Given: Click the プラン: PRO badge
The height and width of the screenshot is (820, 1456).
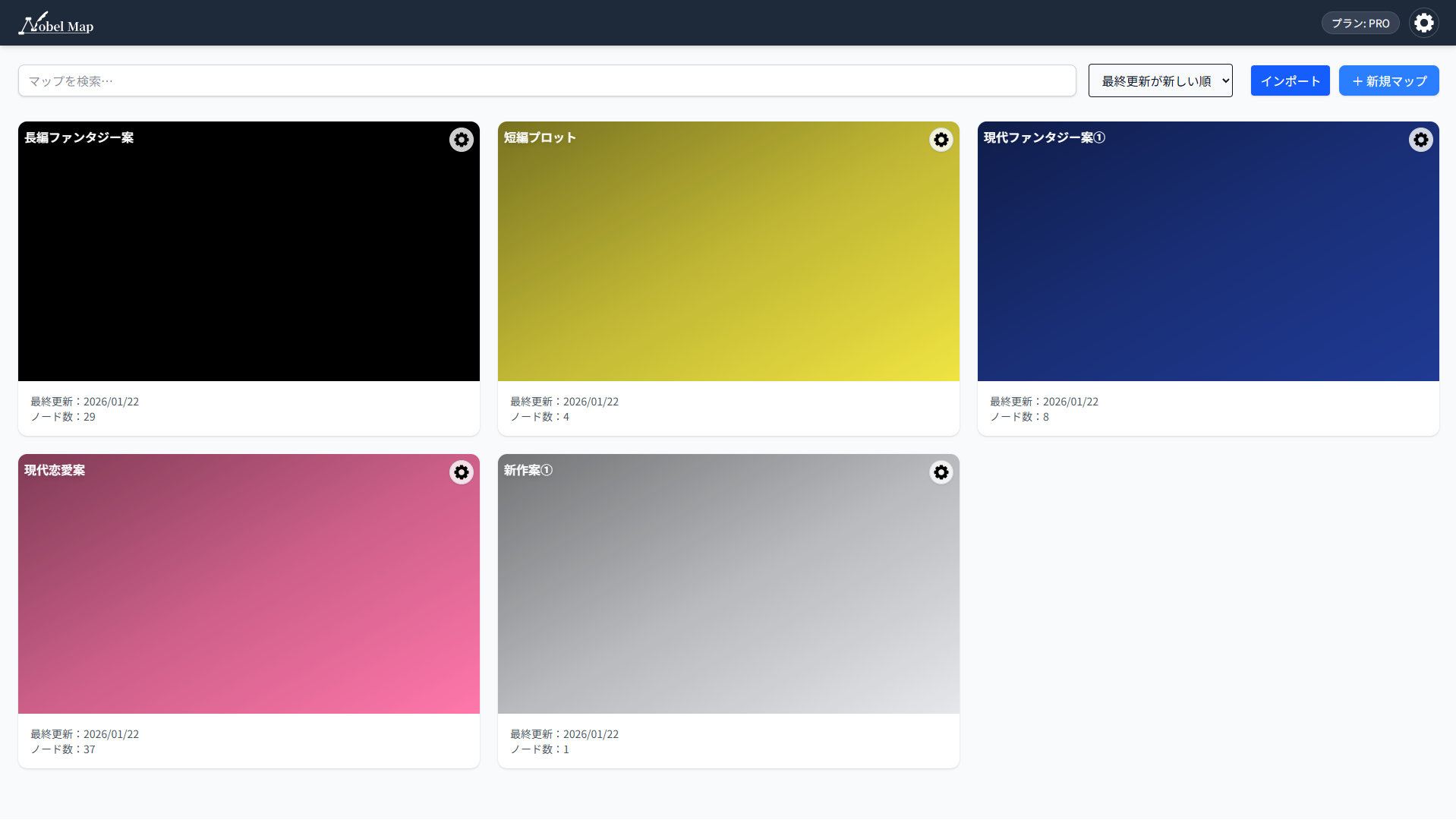Looking at the screenshot, I should click(x=1360, y=23).
